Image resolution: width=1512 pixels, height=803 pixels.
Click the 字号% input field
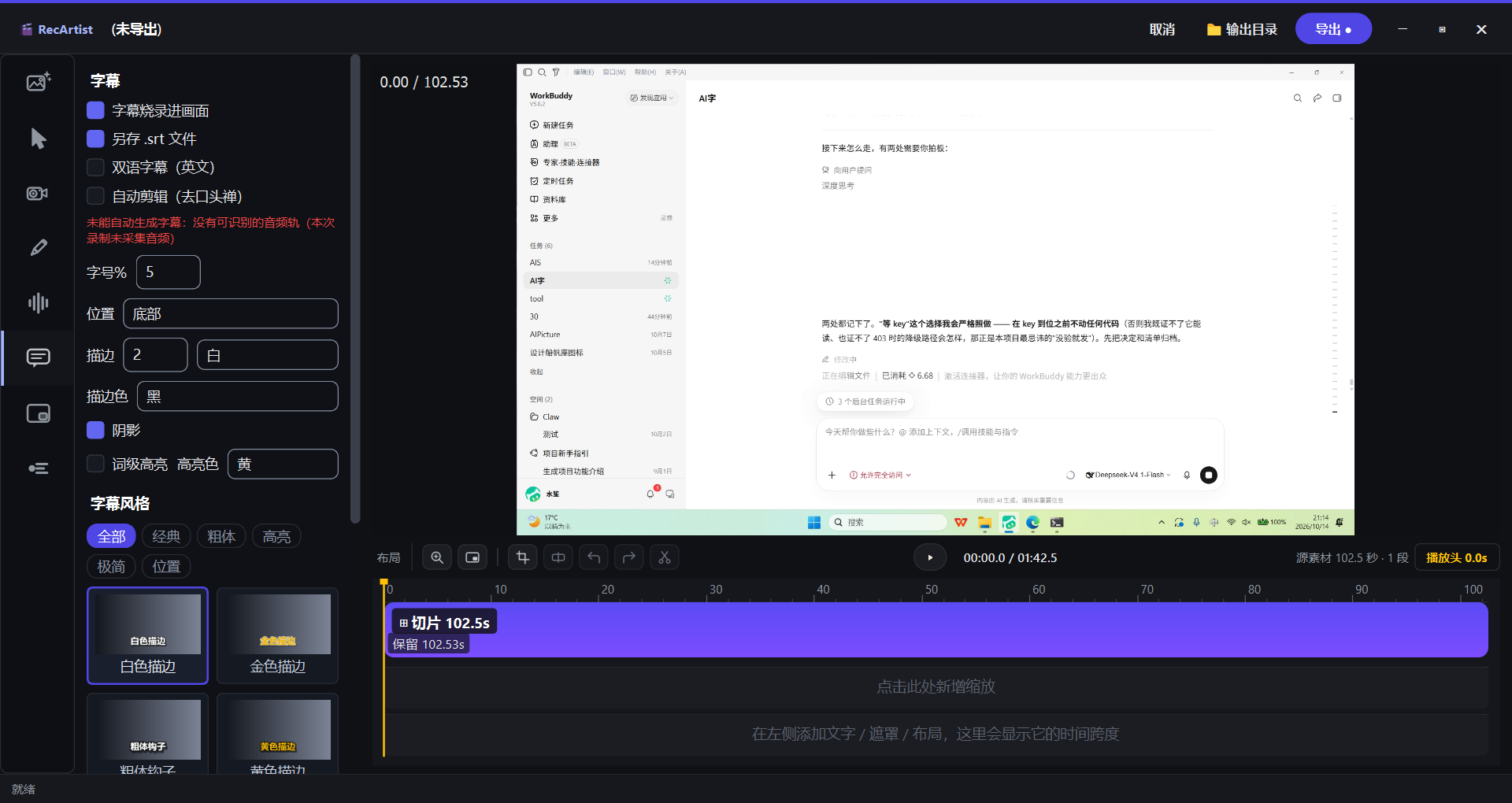pyautogui.click(x=169, y=272)
